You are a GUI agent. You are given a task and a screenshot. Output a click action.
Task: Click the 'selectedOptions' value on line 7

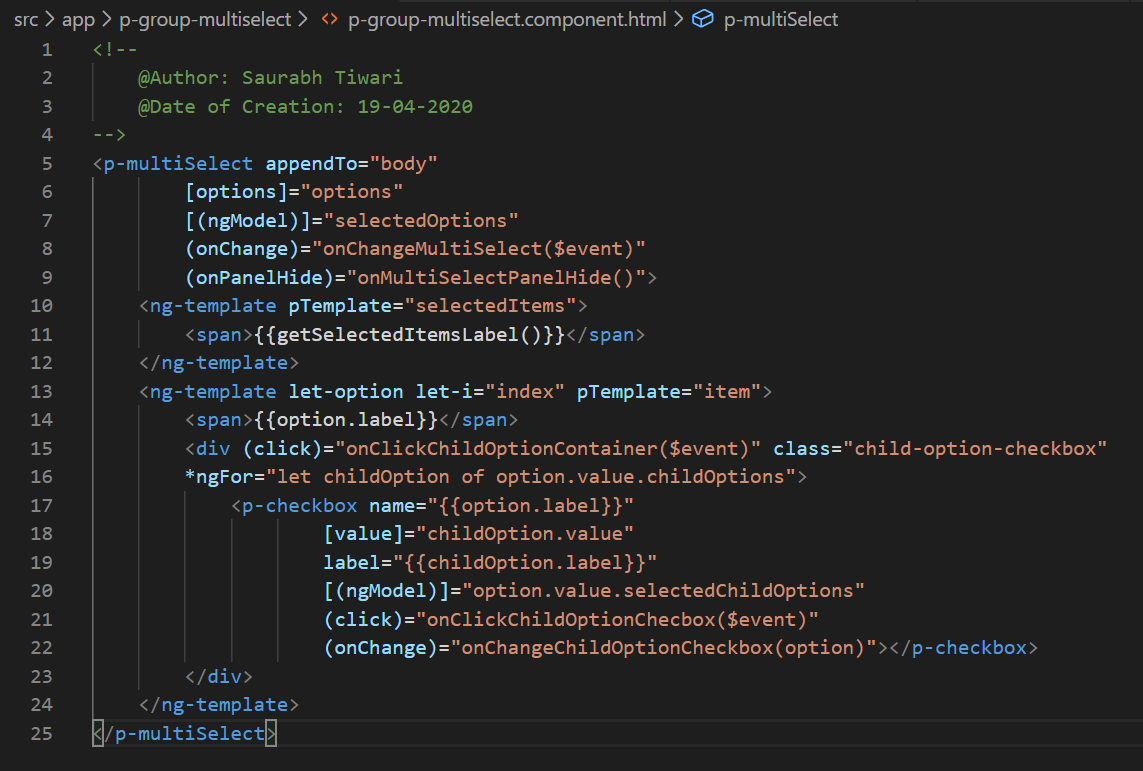coord(421,220)
